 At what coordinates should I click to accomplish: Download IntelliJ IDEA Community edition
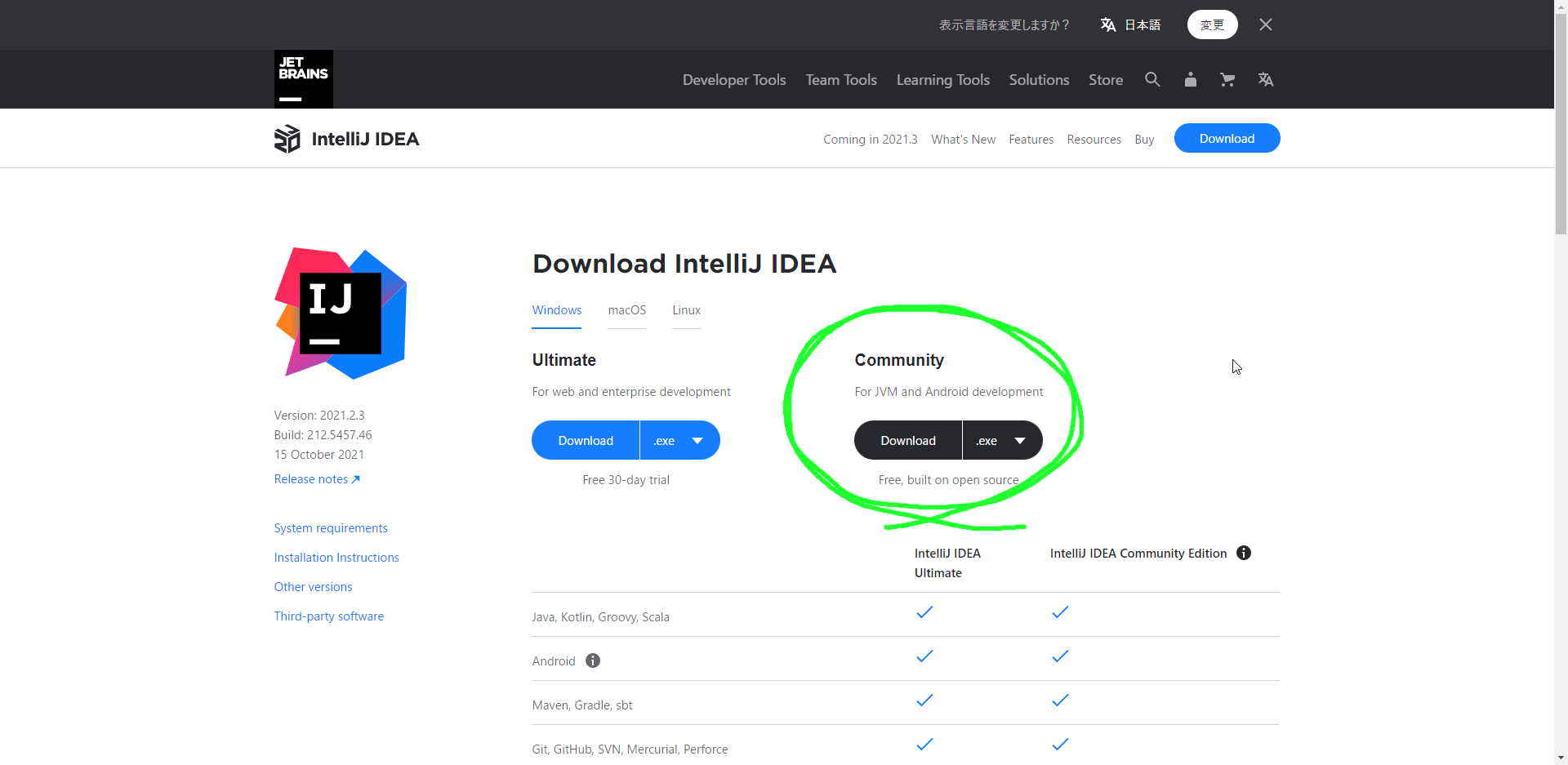click(908, 440)
